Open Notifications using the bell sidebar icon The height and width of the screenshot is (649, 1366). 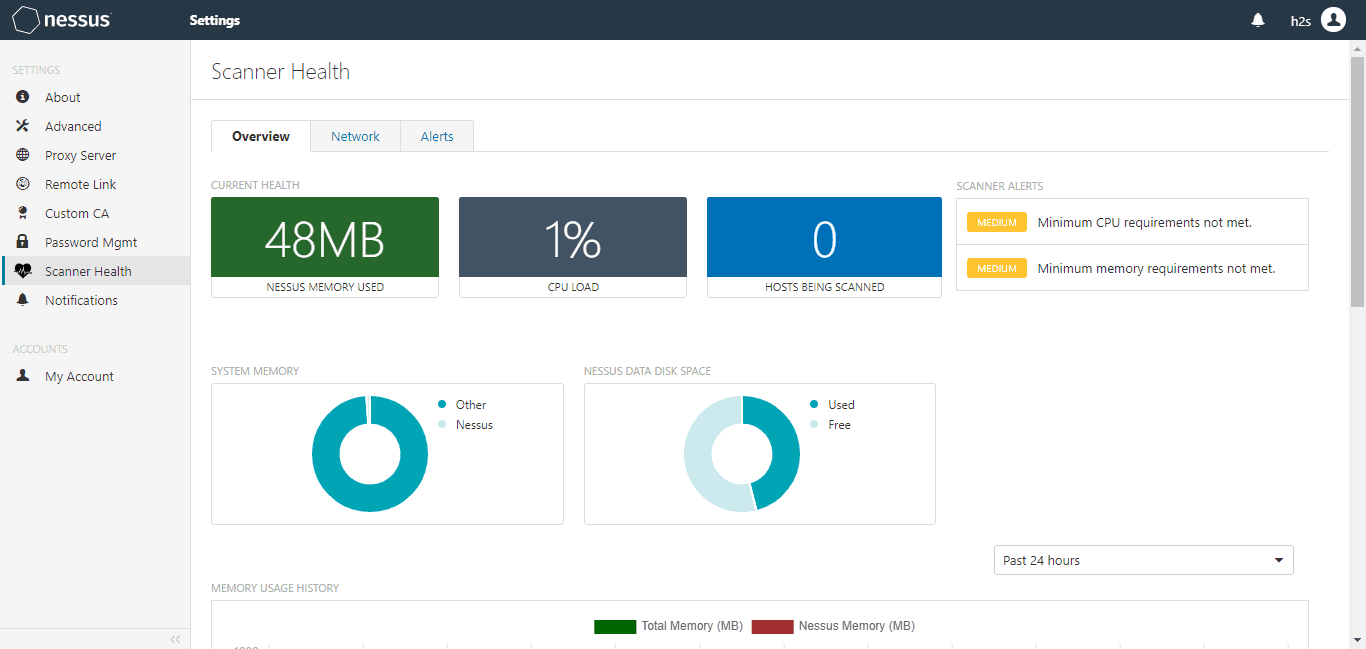(22, 300)
